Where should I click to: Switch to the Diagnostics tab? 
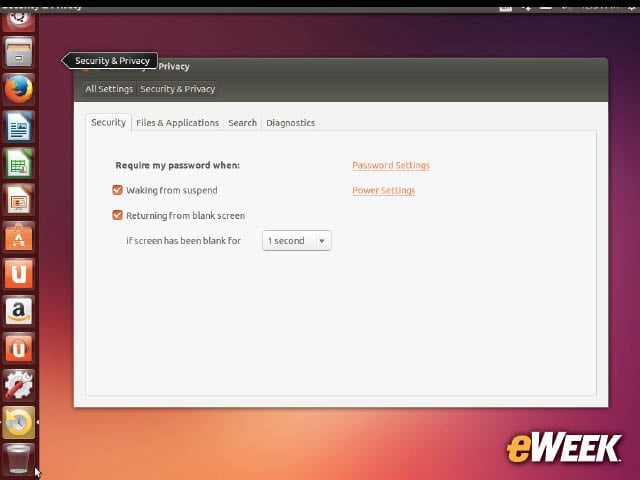[x=290, y=123]
